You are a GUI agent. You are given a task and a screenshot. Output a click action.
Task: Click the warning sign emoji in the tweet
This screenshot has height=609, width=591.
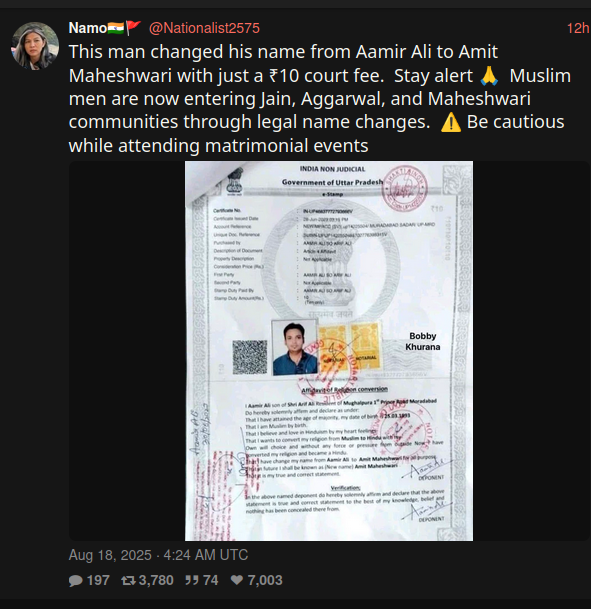(451, 123)
